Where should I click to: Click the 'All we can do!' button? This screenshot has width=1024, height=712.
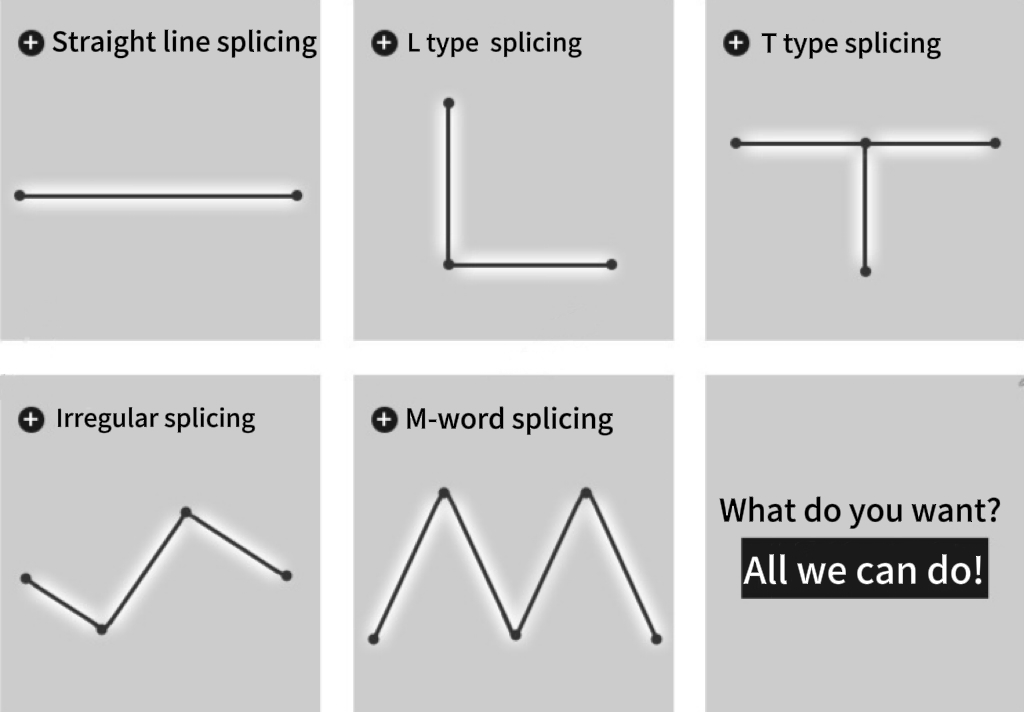click(864, 570)
